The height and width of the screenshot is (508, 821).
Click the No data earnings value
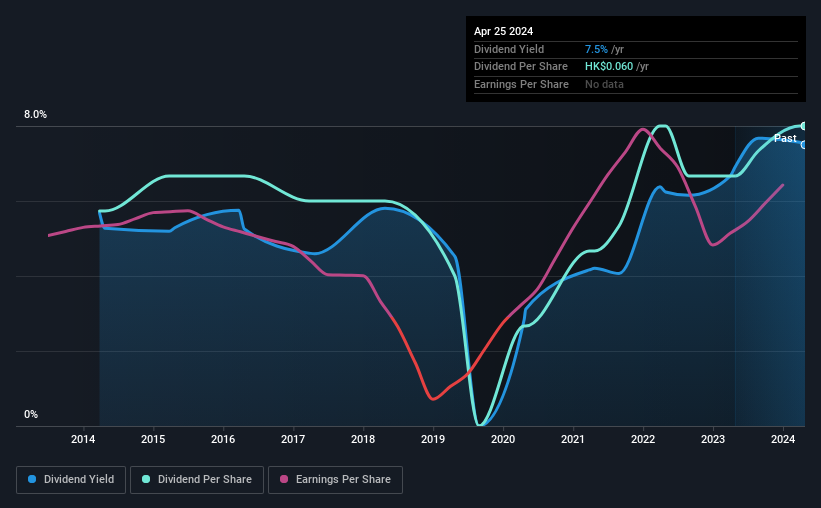[x=604, y=84]
